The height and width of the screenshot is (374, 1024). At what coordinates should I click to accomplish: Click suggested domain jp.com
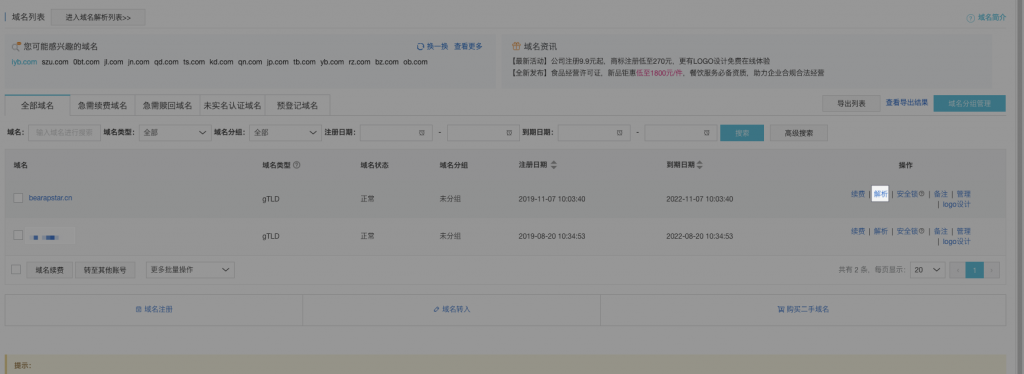[x=278, y=62]
